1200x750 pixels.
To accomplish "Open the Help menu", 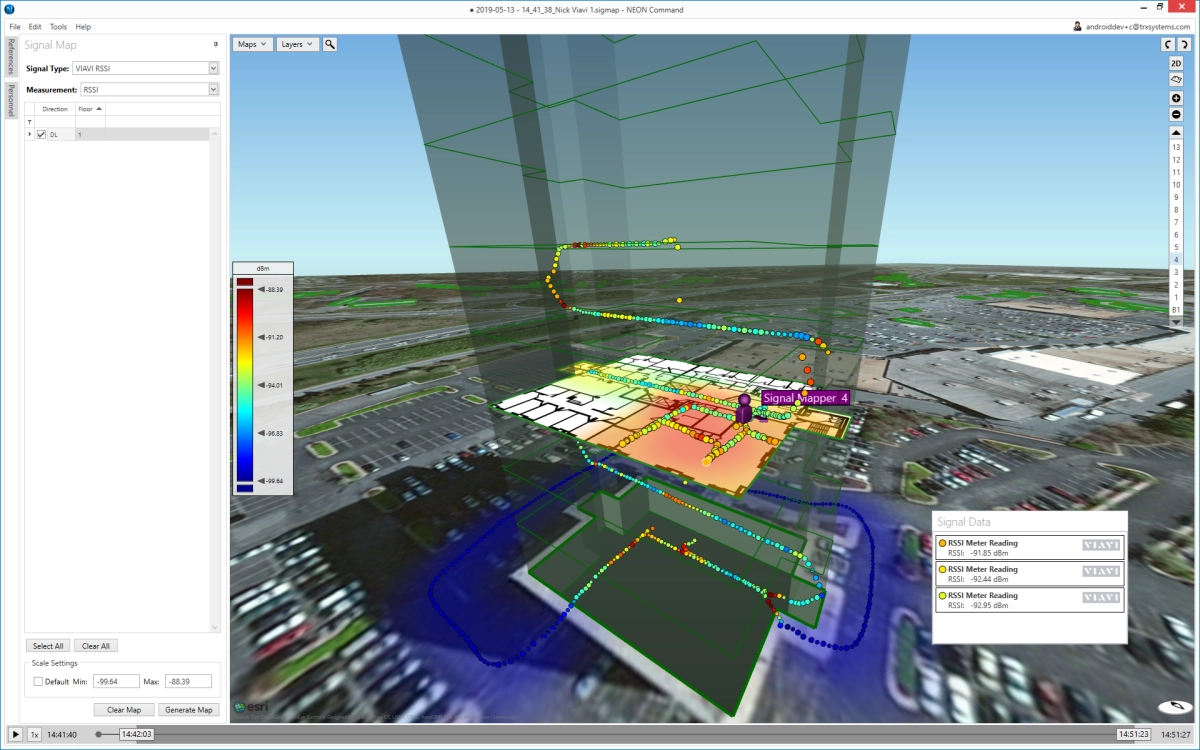I will pyautogui.click(x=83, y=26).
